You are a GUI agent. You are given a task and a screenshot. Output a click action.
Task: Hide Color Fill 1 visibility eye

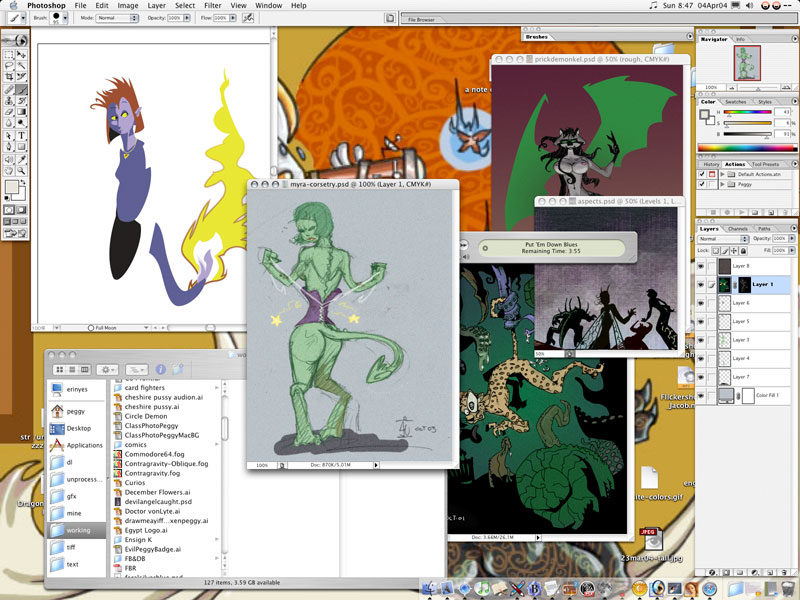(x=701, y=395)
